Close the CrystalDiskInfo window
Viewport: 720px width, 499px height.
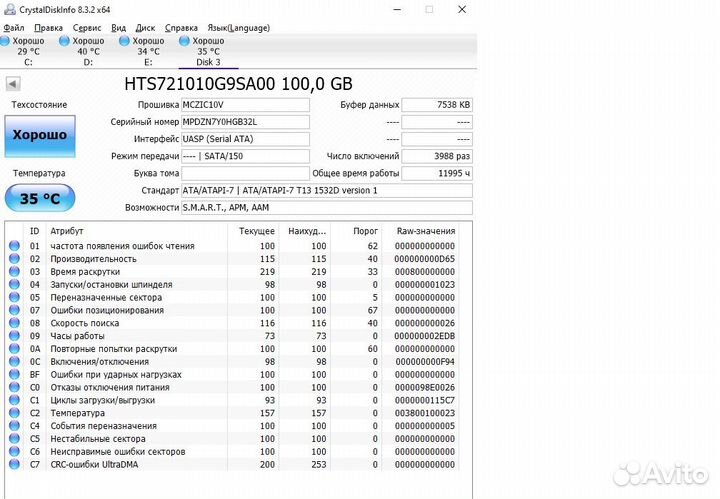pyautogui.click(x=462, y=9)
